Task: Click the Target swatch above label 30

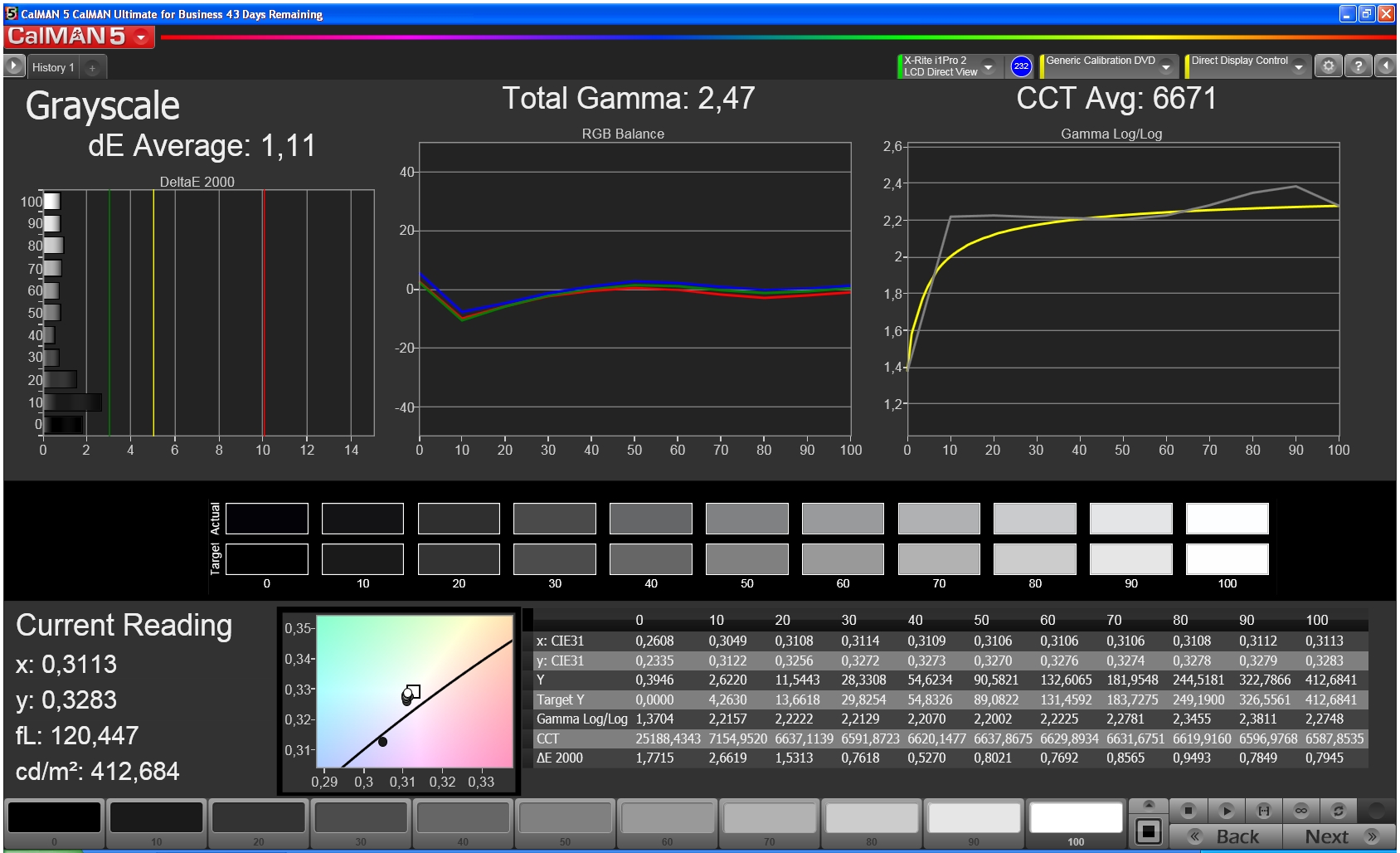Action: tap(555, 558)
